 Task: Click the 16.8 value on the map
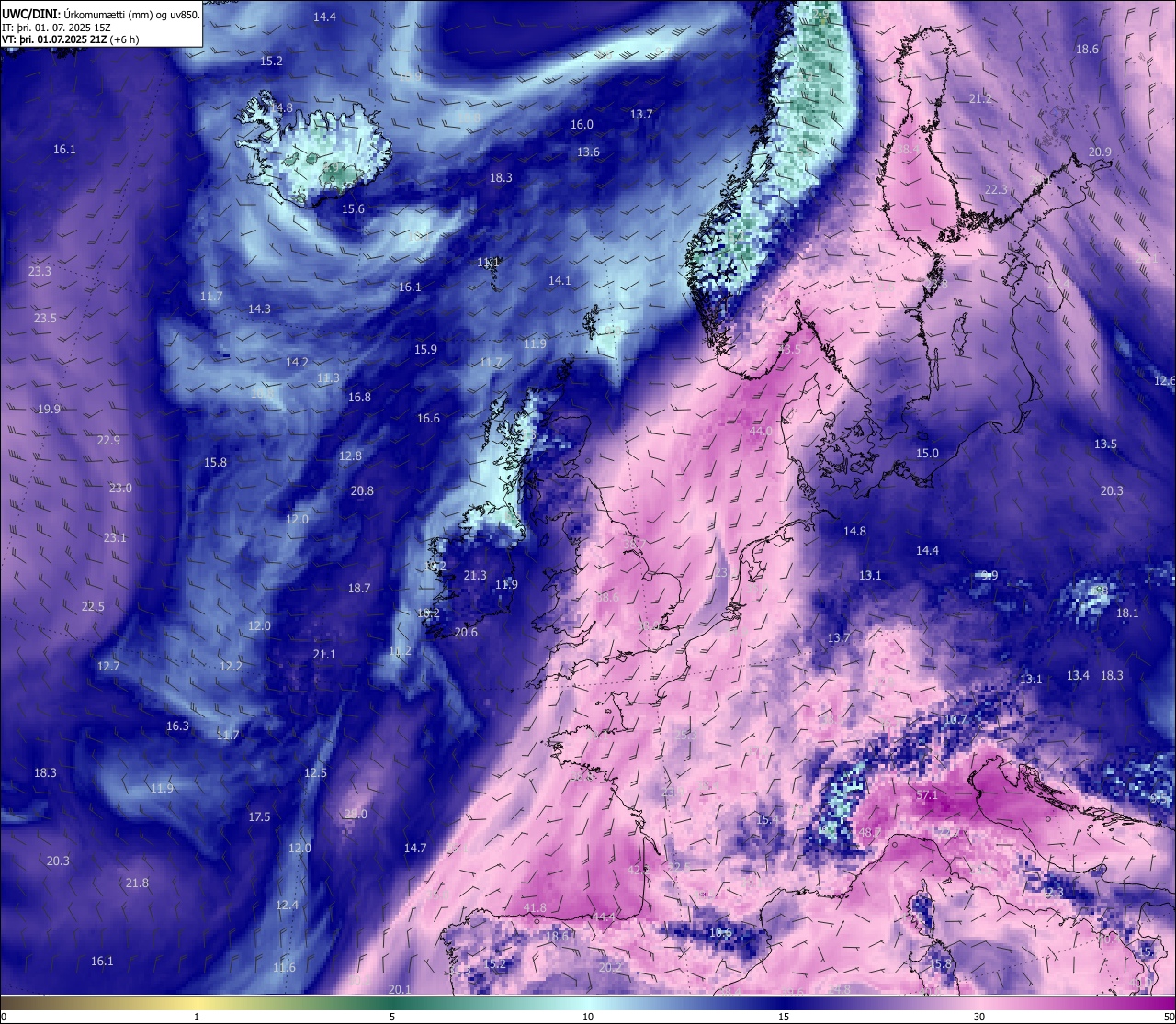pyautogui.click(x=359, y=397)
